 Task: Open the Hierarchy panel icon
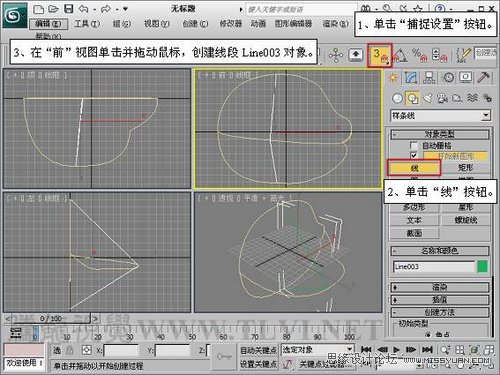coord(429,78)
